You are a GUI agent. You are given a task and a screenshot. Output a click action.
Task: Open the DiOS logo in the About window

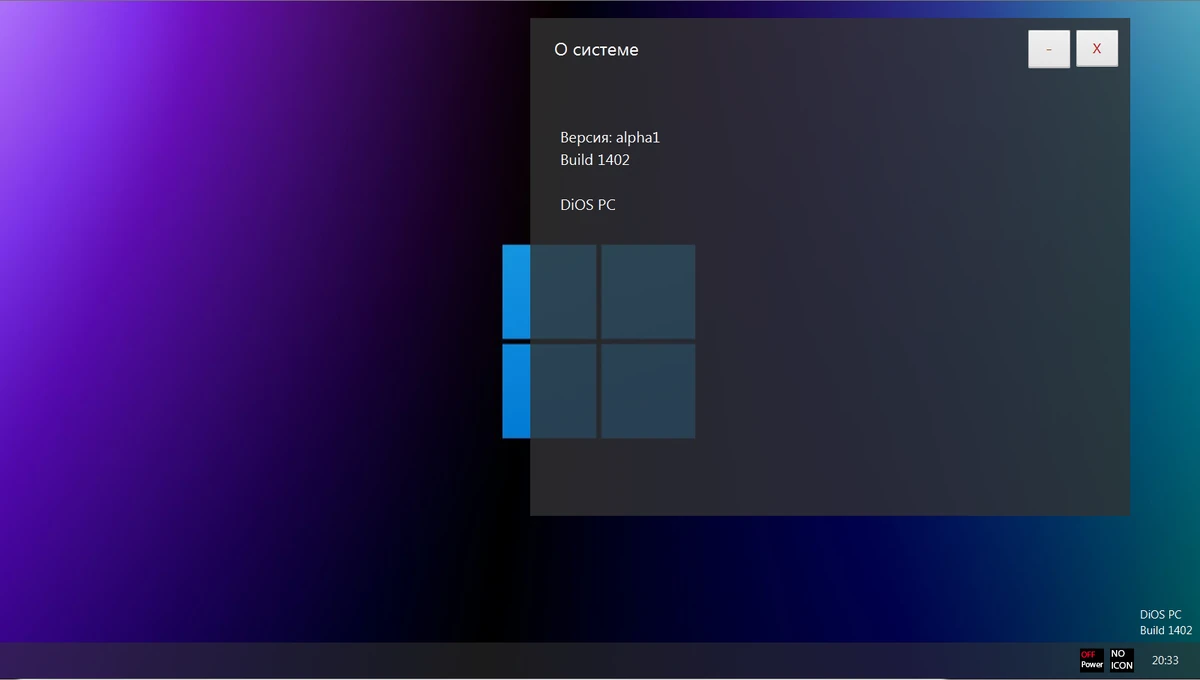click(x=599, y=341)
